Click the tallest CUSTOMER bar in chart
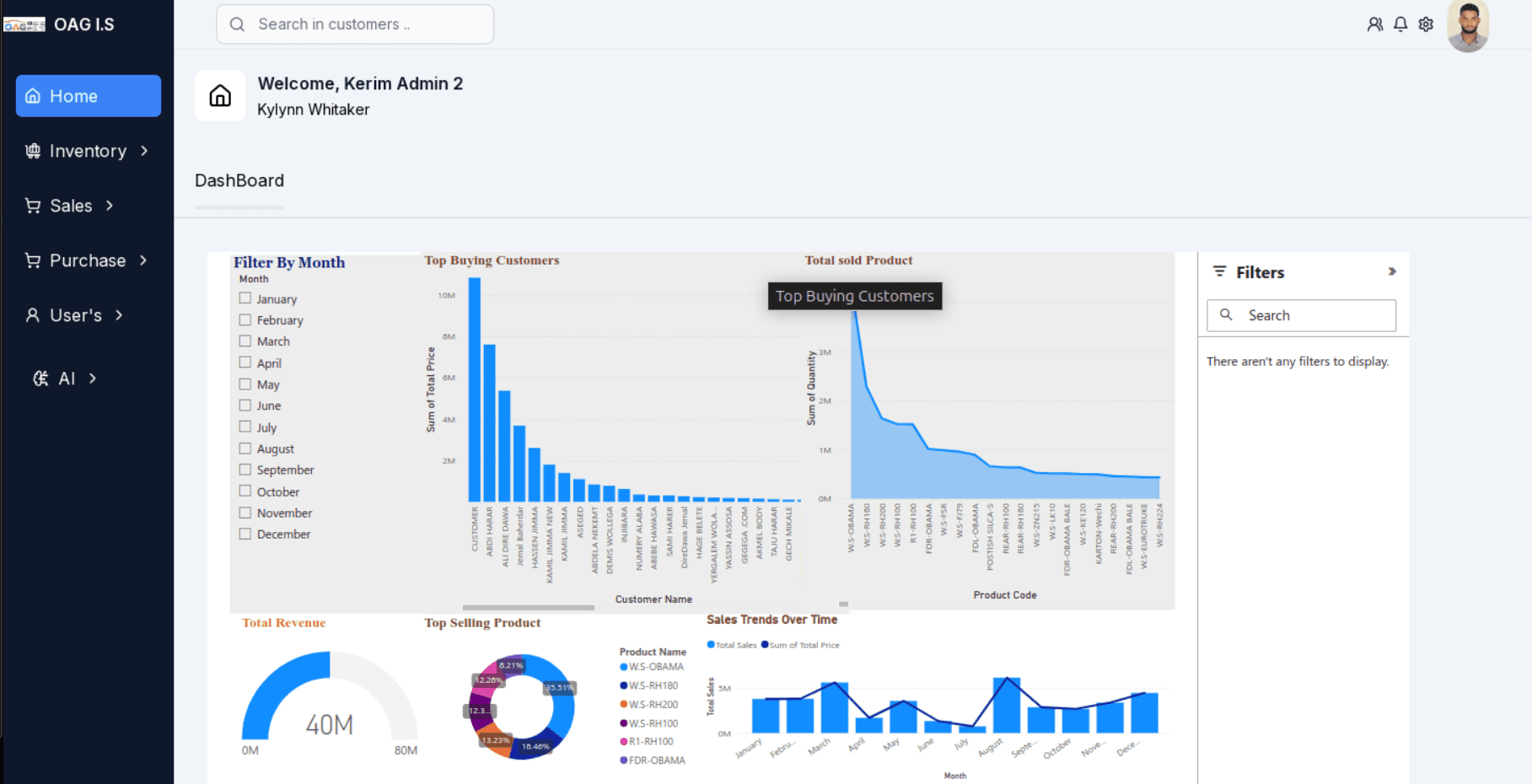The image size is (1532, 784). [x=475, y=389]
